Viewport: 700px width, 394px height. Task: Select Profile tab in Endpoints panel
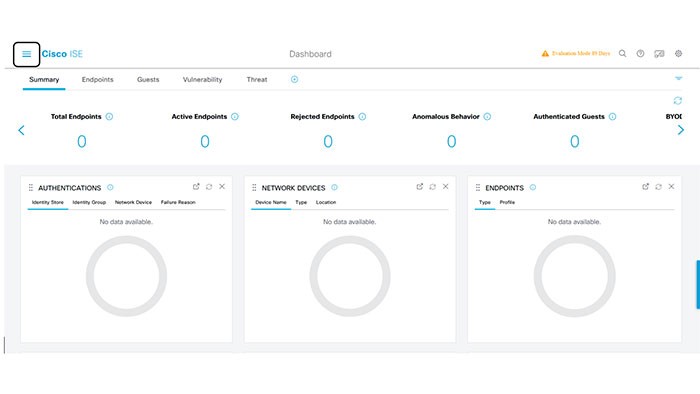tap(507, 202)
